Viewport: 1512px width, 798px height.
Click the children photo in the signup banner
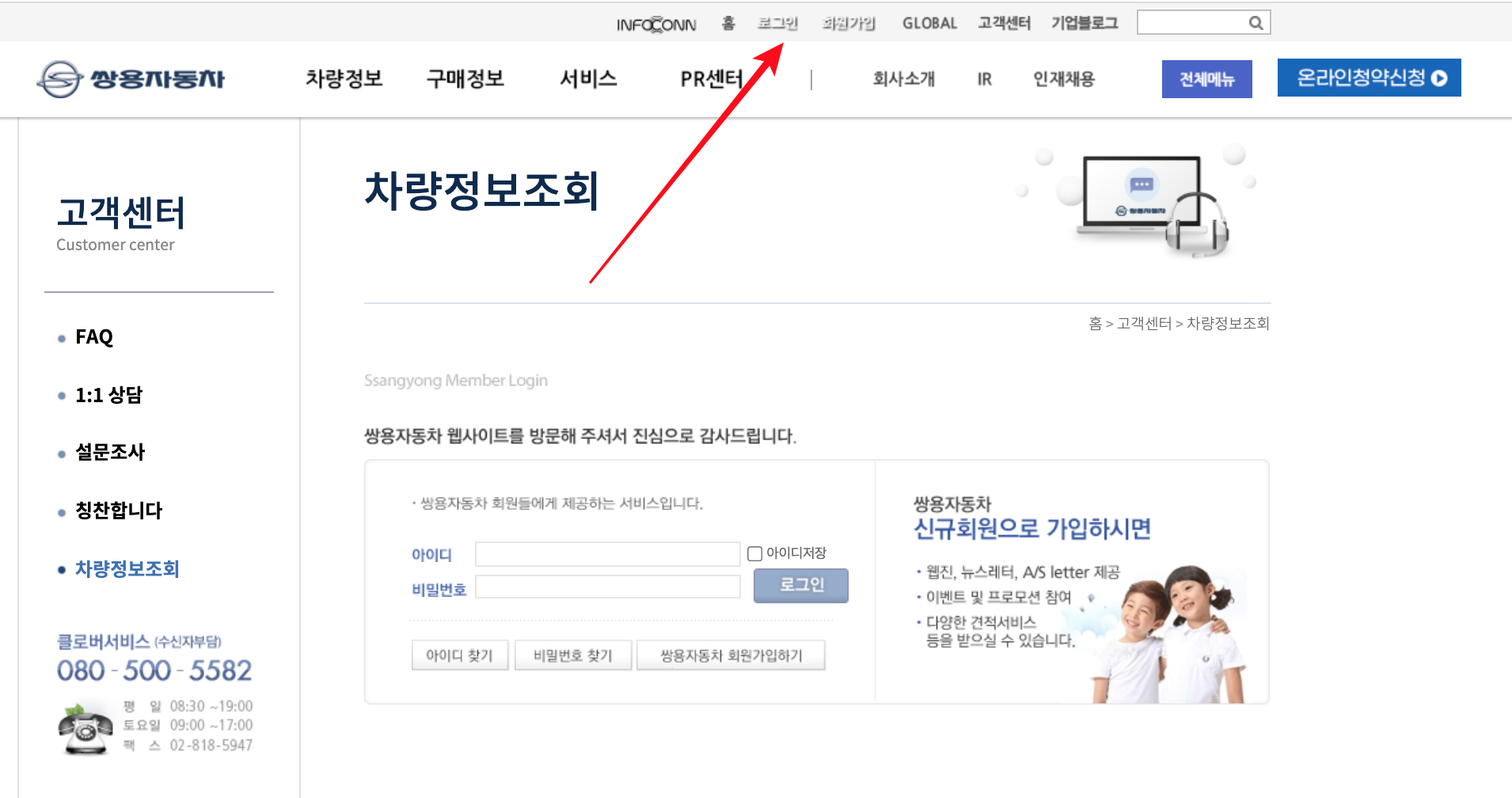[1168, 634]
